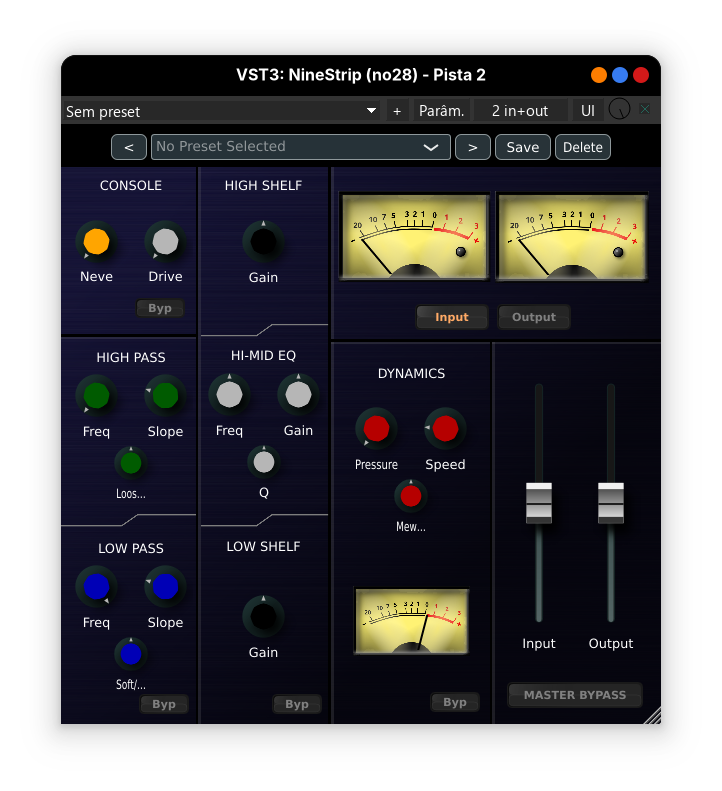Screen dimensions: 722x791
Task: Click the red Pressure knob in Dynamics
Action: click(x=376, y=429)
